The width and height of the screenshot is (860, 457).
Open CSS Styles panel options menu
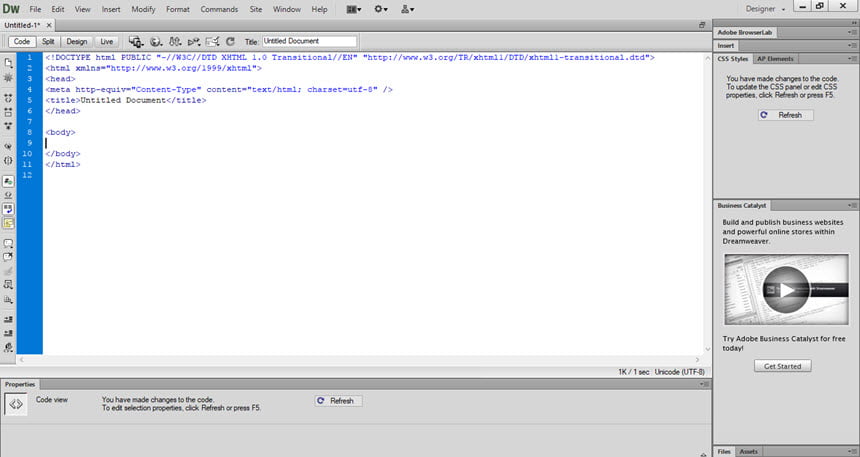tap(852, 59)
